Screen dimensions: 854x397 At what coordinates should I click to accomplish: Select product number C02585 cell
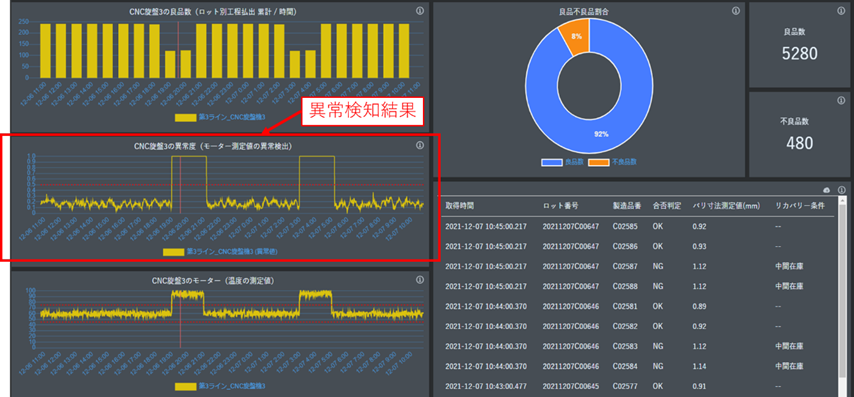click(624, 227)
